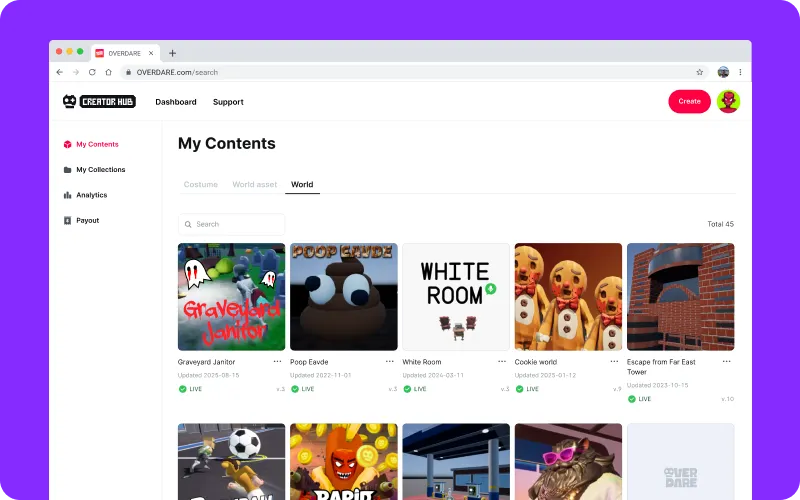Viewport: 800px width, 500px height.
Task: Reload the page with refresh icon
Action: 92,72
